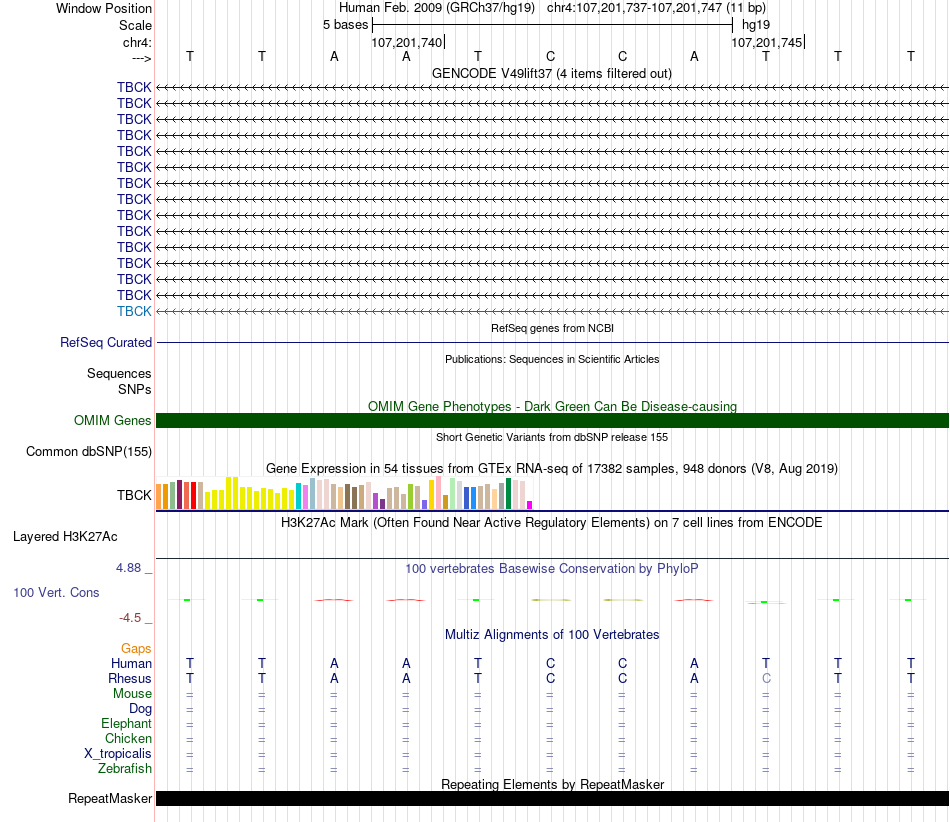The height and width of the screenshot is (822, 950).
Task: Open the OMIM Gene Phenotypes track title
Action: point(552,406)
